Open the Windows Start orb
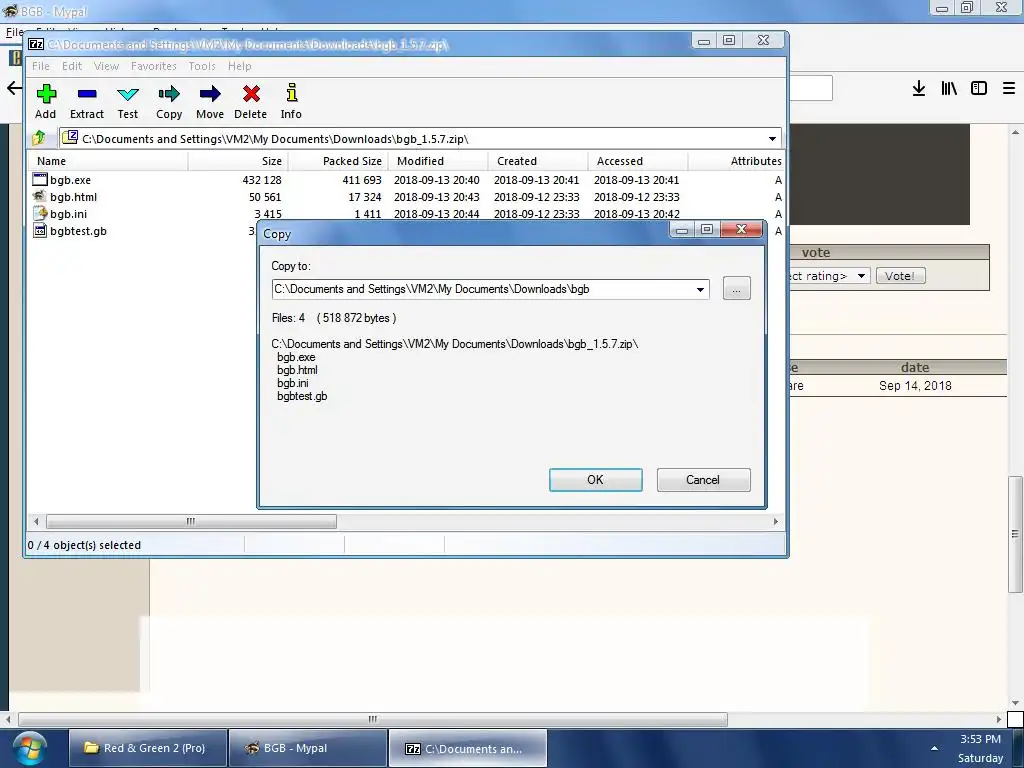This screenshot has height=768, width=1024. pos(30,748)
